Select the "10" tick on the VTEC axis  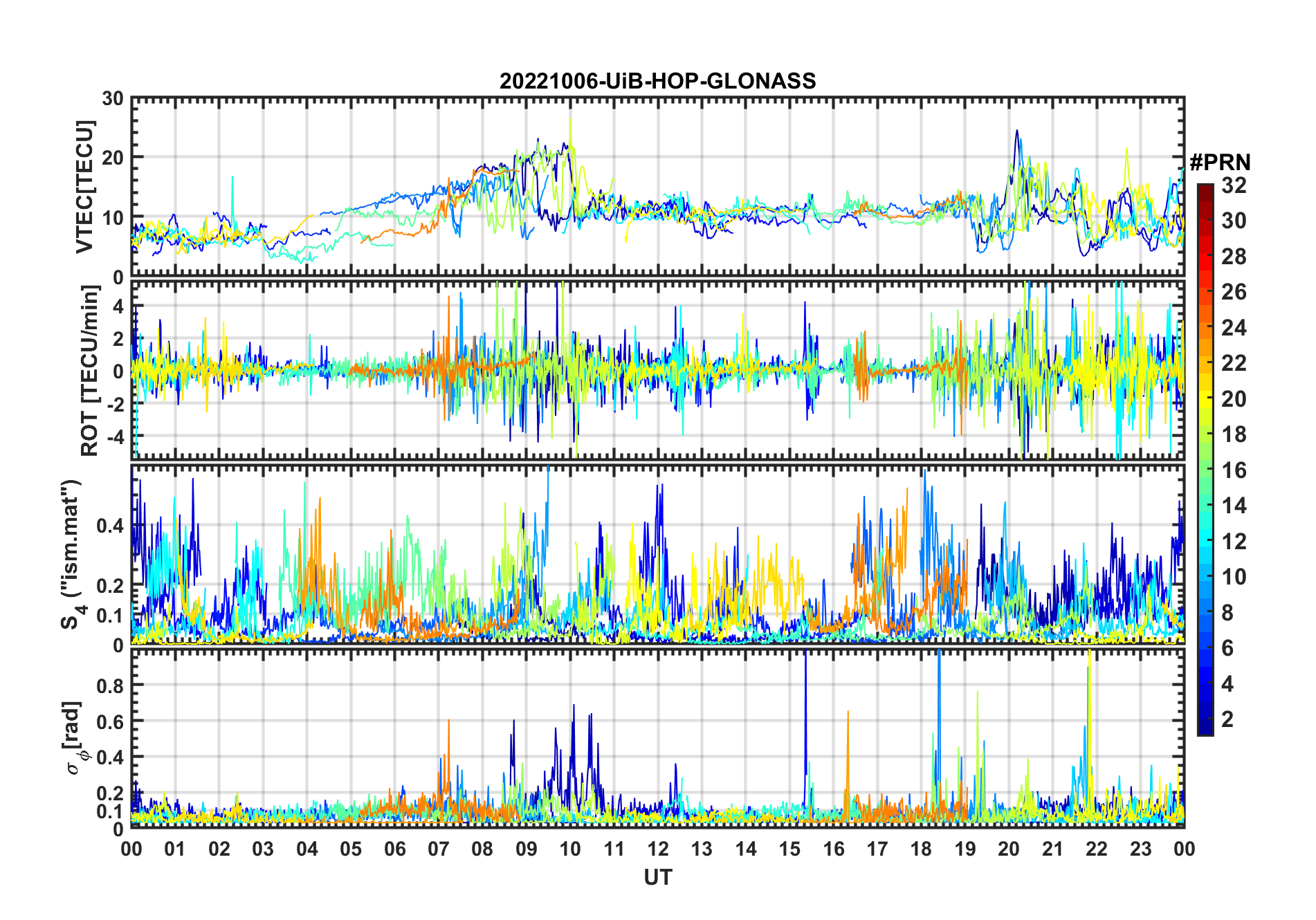pyautogui.click(x=113, y=218)
